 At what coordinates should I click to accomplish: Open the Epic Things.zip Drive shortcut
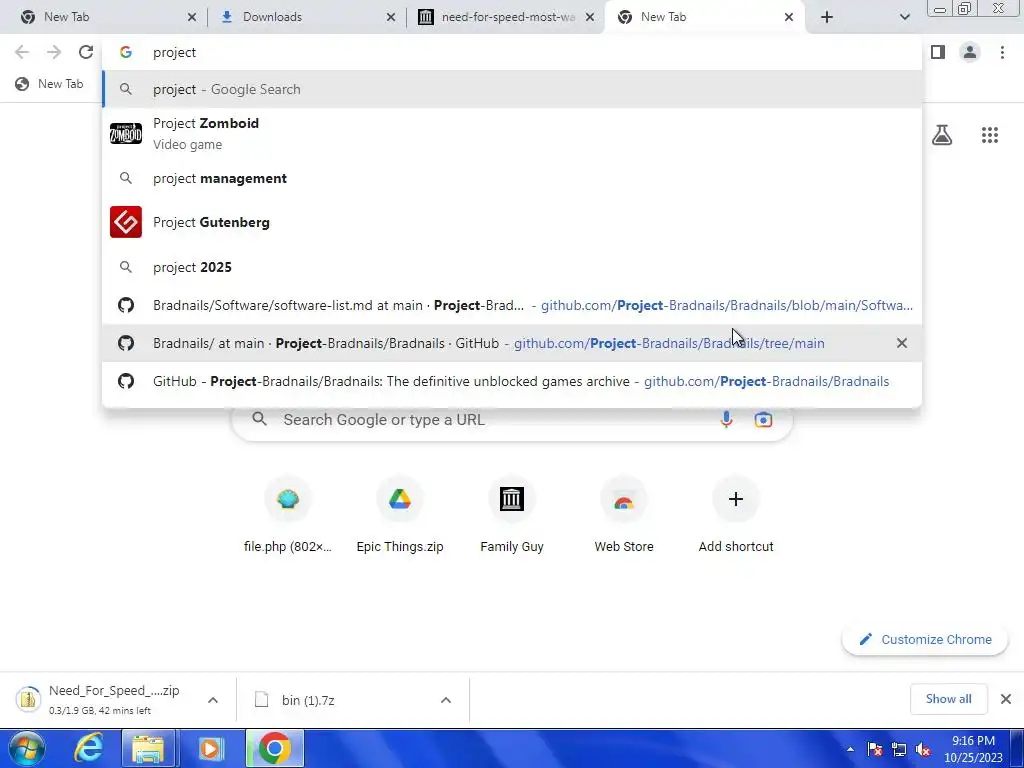(400, 516)
